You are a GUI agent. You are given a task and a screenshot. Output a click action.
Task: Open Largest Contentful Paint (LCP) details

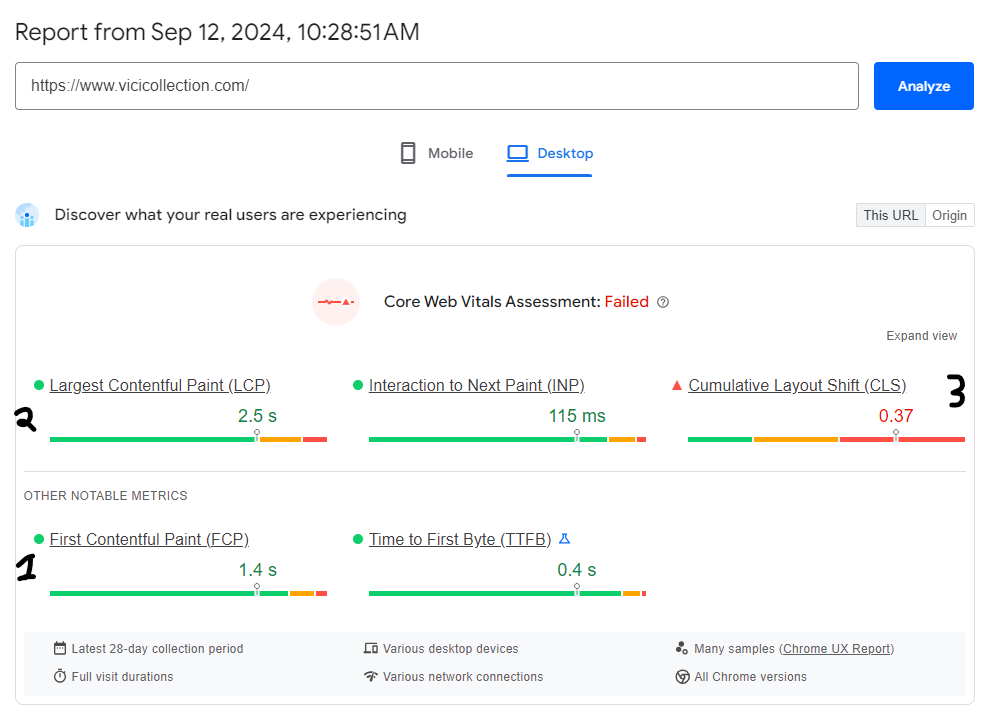(x=160, y=386)
